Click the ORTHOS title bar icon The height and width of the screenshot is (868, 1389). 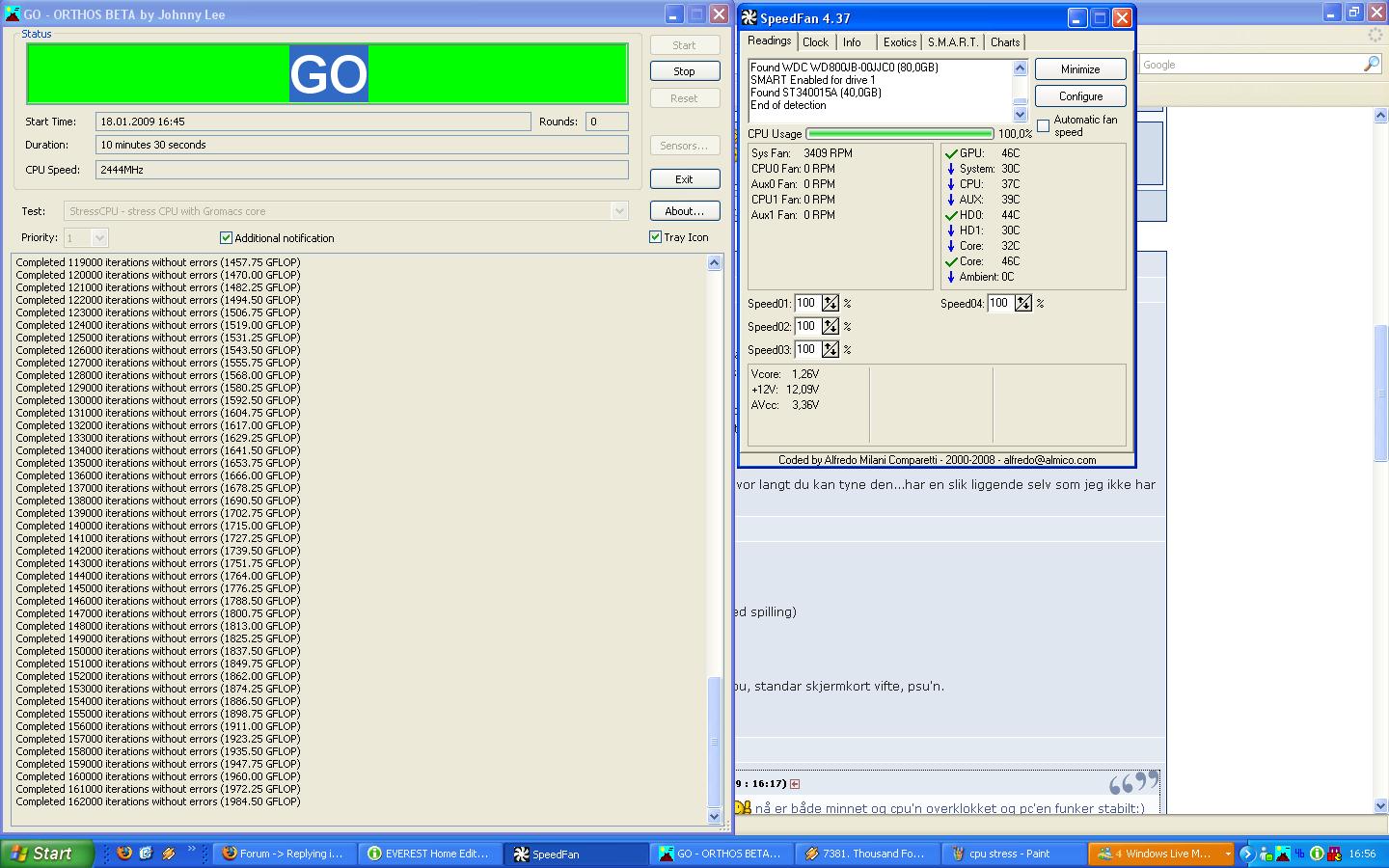point(12,14)
